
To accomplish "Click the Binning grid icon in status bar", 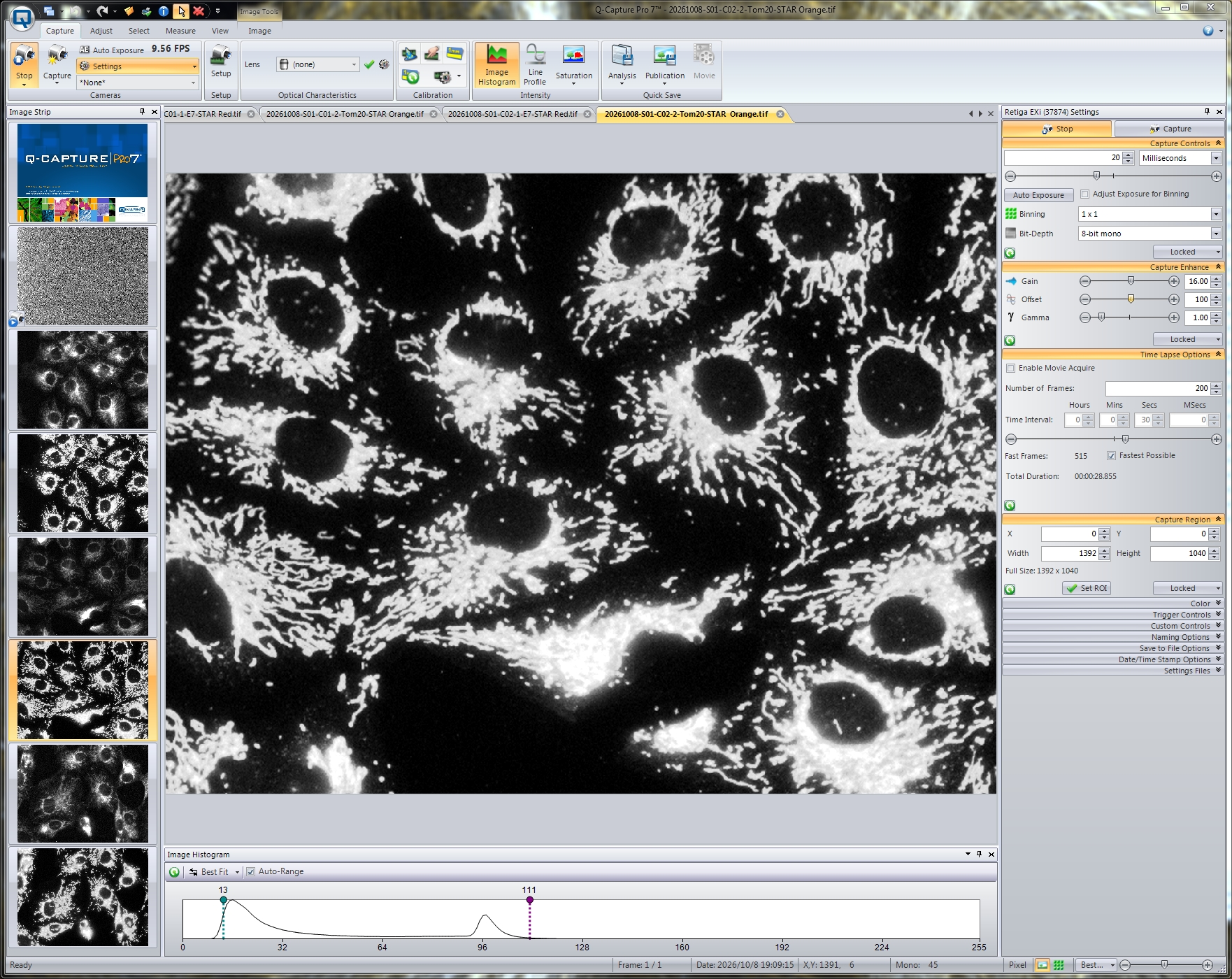I will (1059, 965).
